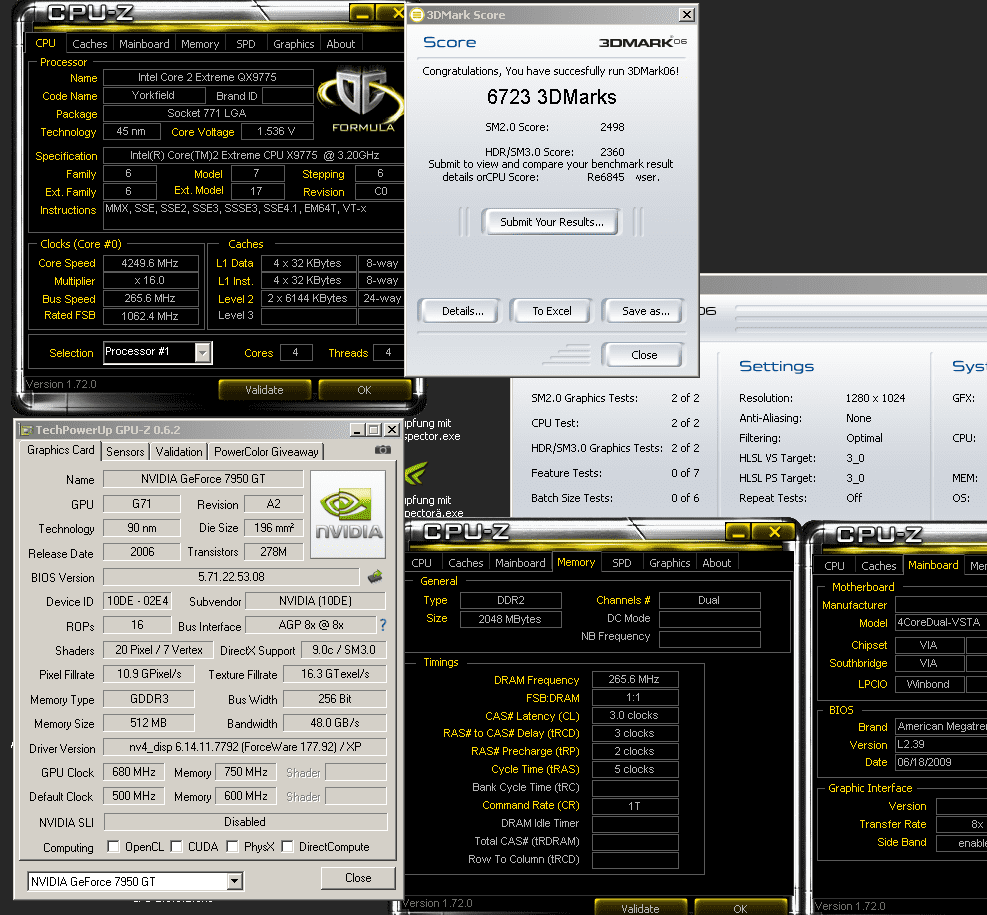Screen dimensions: 987x915
Task: Click the Bus Interface question mark icon
Action: pos(383,625)
